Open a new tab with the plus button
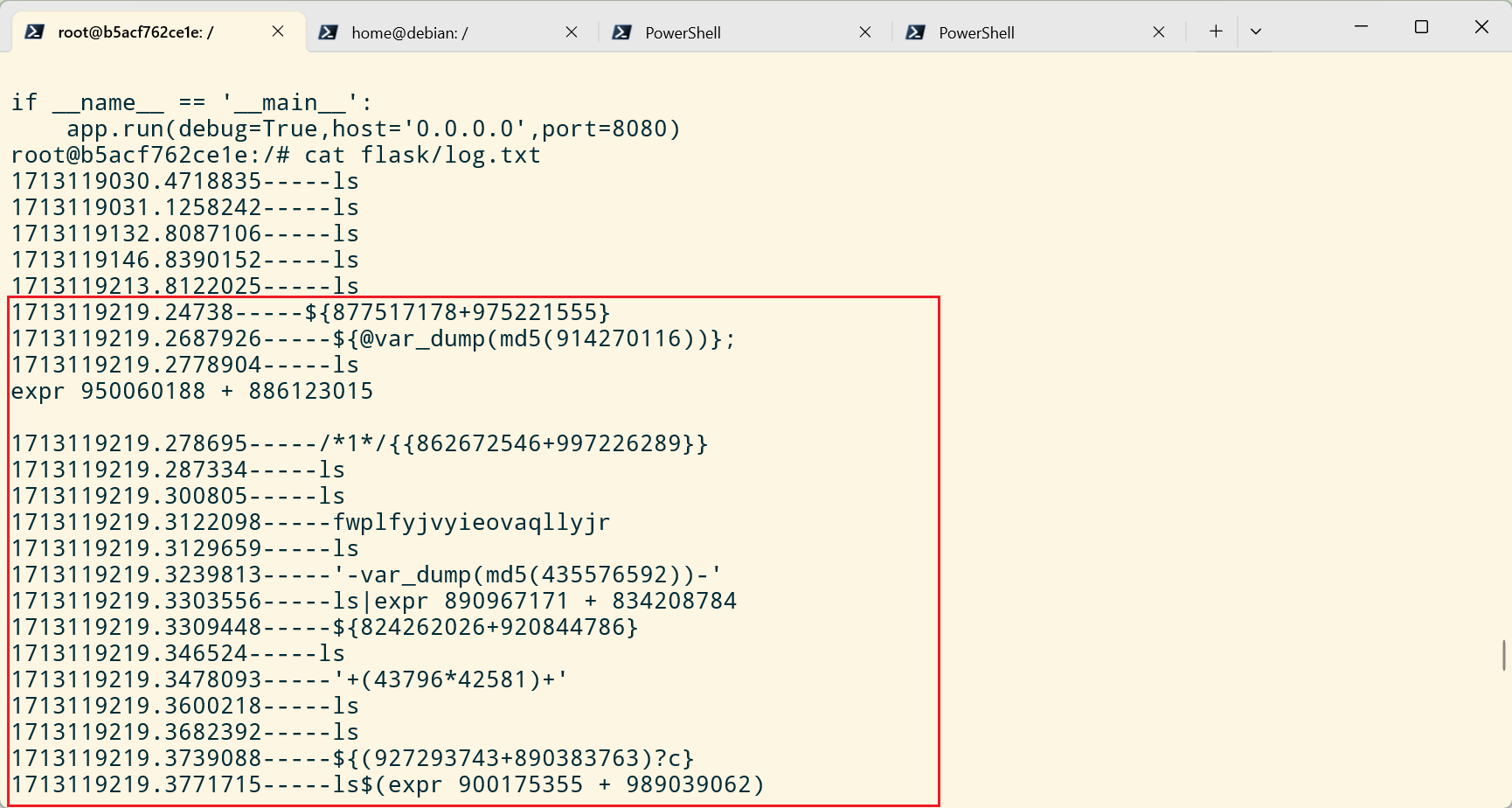 click(1216, 31)
